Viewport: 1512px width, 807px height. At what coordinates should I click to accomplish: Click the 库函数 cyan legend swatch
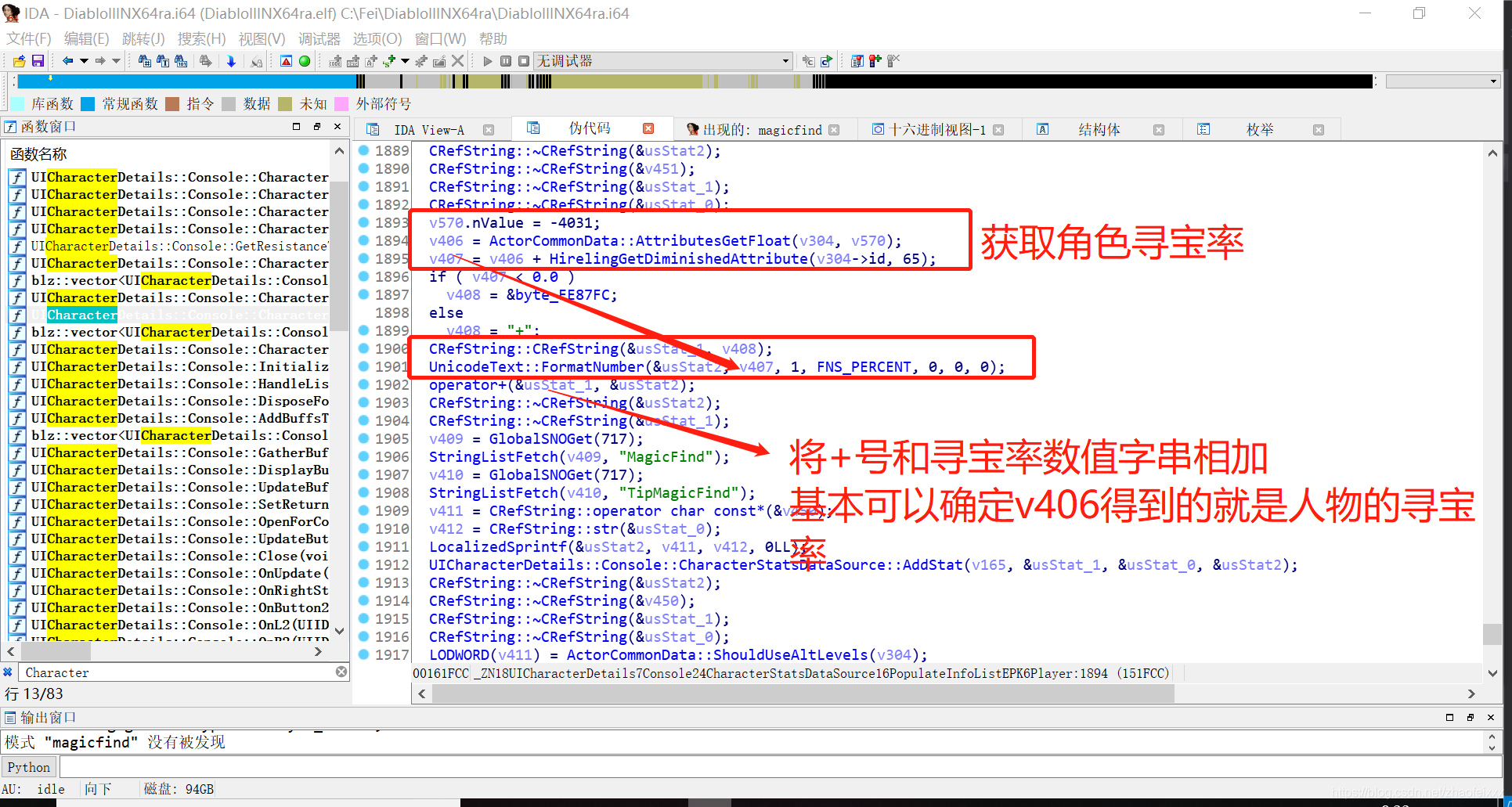pos(17,104)
